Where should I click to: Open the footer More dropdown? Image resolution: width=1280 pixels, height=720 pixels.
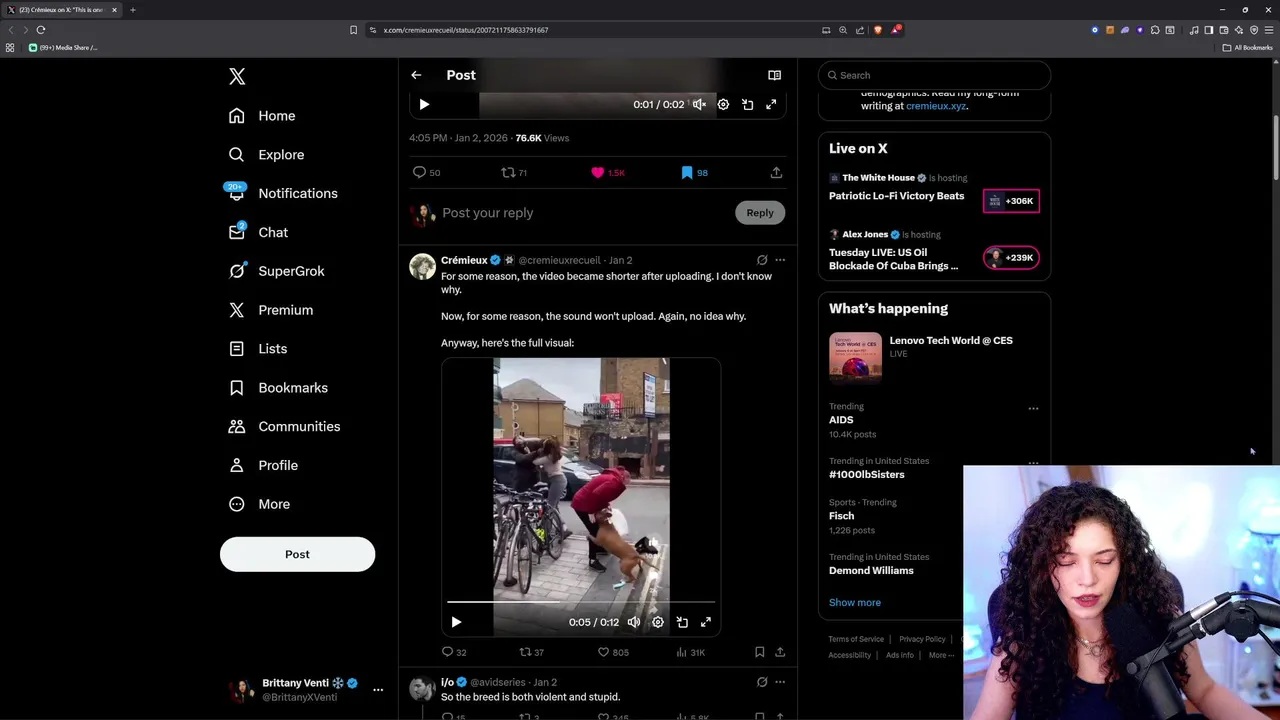941,655
